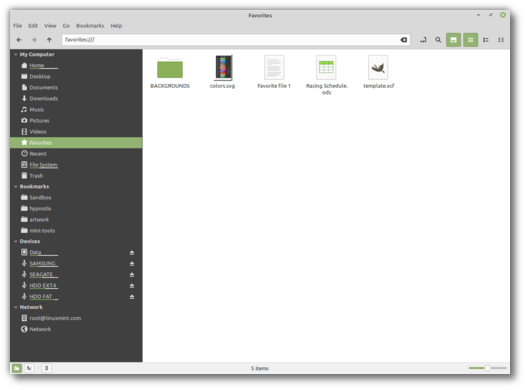Viewport: 526px width, 390px height.
Task: Adjust the zoom slider in status bar
Action: coord(487,368)
